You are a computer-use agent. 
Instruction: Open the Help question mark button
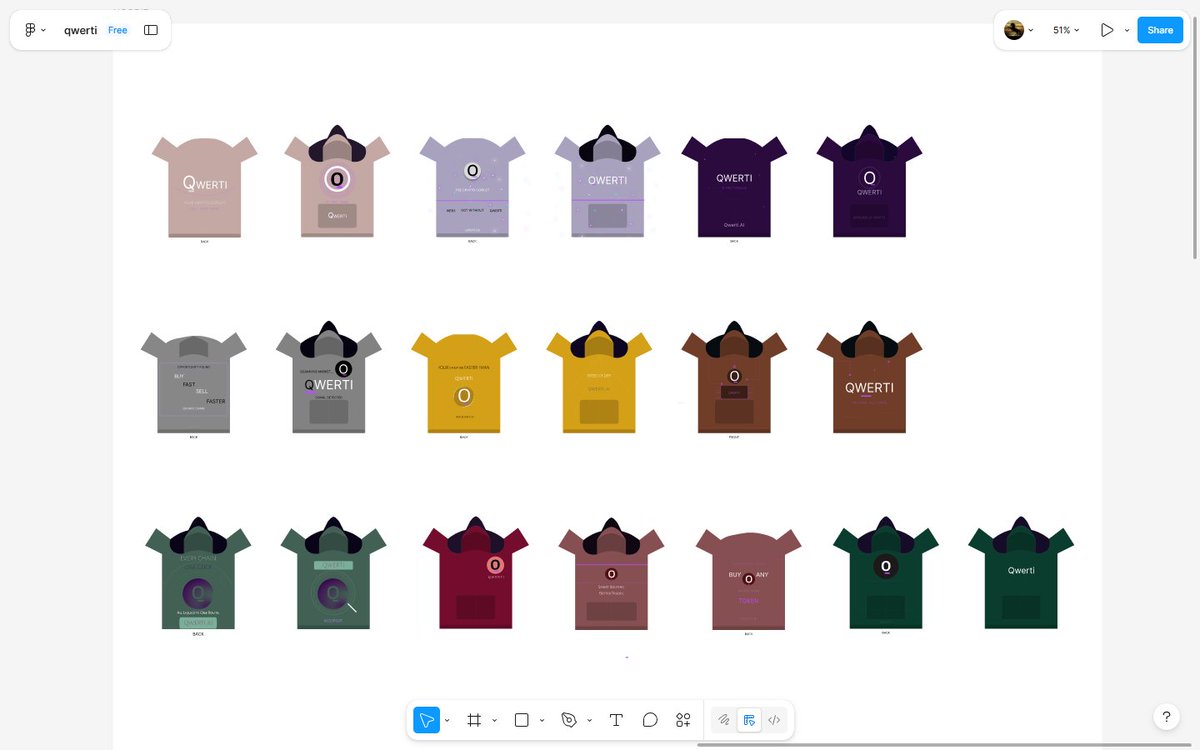[x=1166, y=717]
